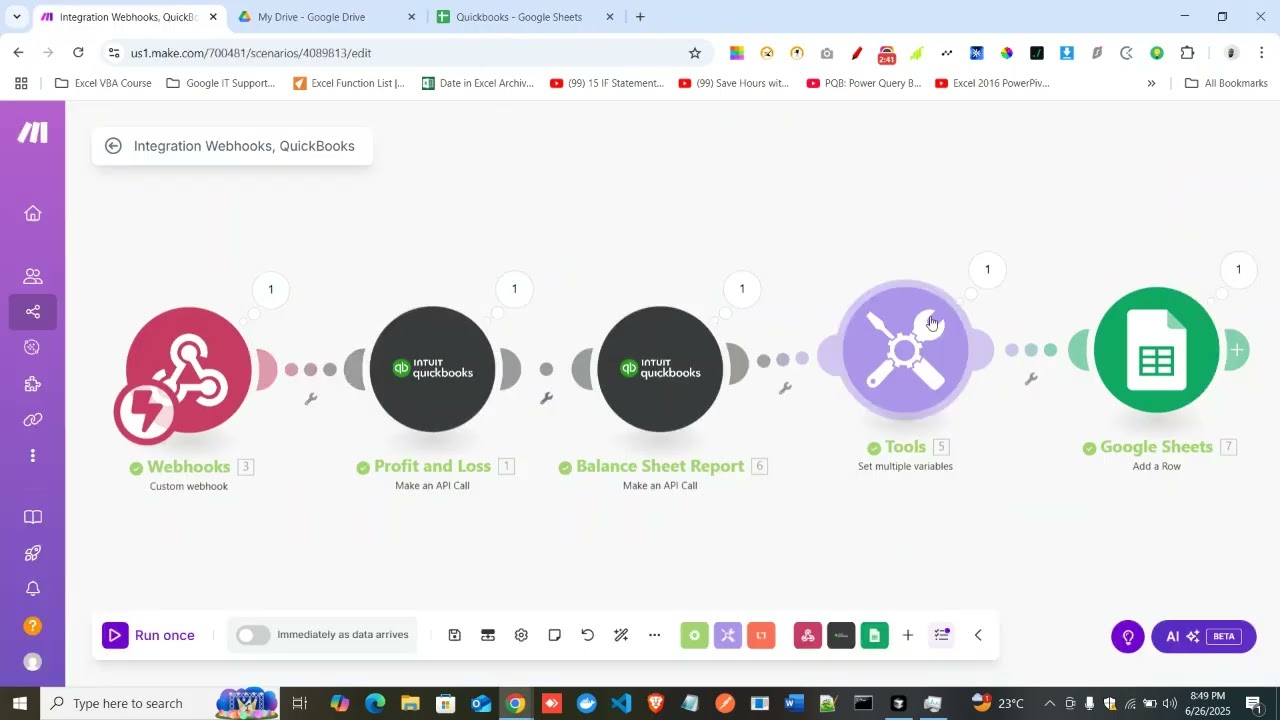Open scenario inputs and outputs icon in toolbar
Viewport: 1280px width, 720px height.
pyautogui.click(x=488, y=635)
